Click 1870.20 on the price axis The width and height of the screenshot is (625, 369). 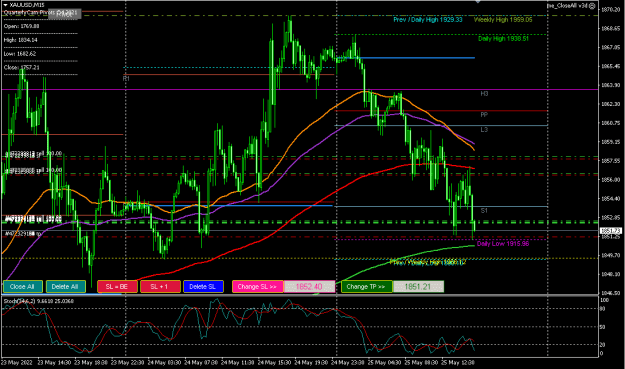pyautogui.click(x=610, y=10)
